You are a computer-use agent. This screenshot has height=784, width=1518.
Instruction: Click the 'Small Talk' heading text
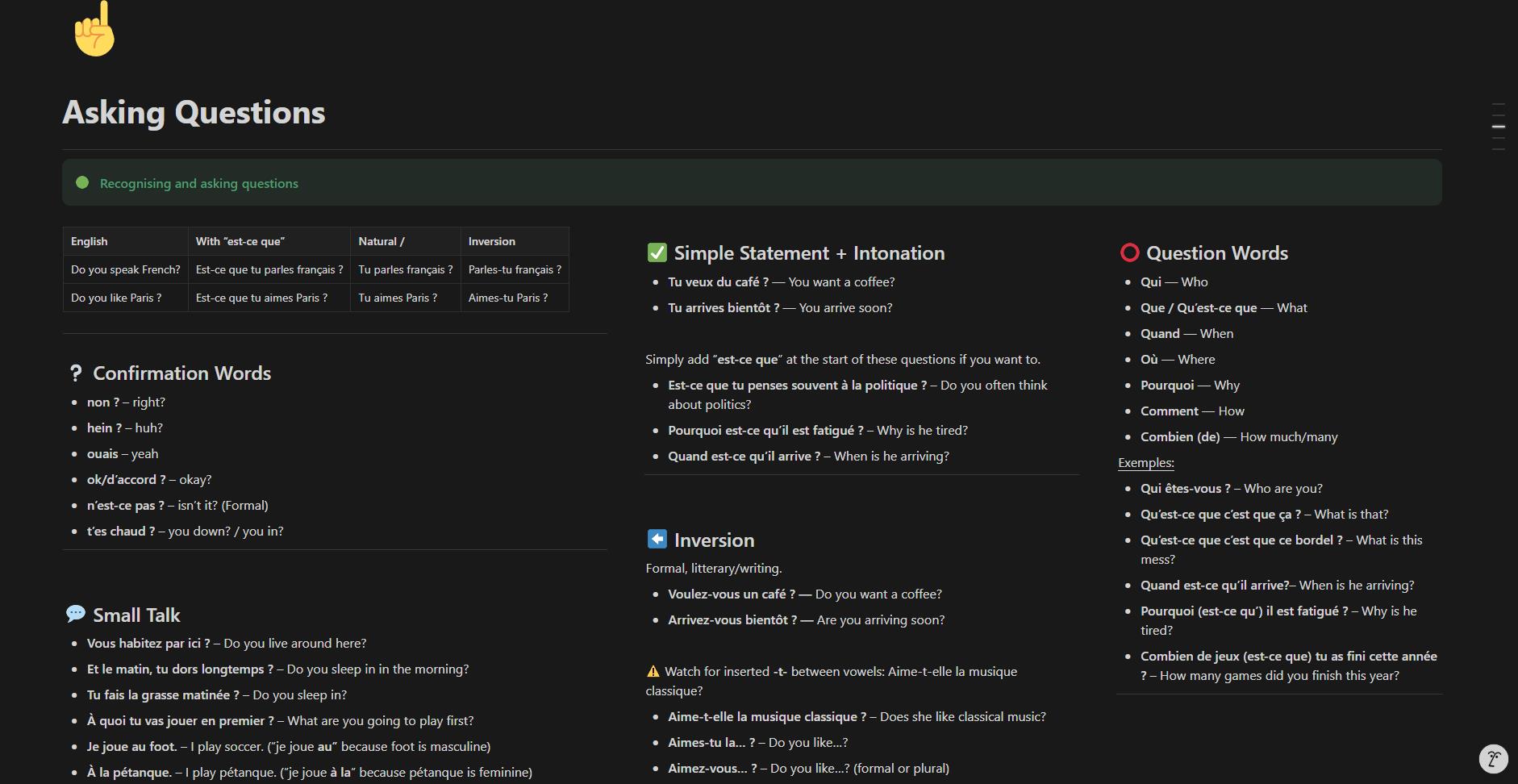(x=136, y=615)
